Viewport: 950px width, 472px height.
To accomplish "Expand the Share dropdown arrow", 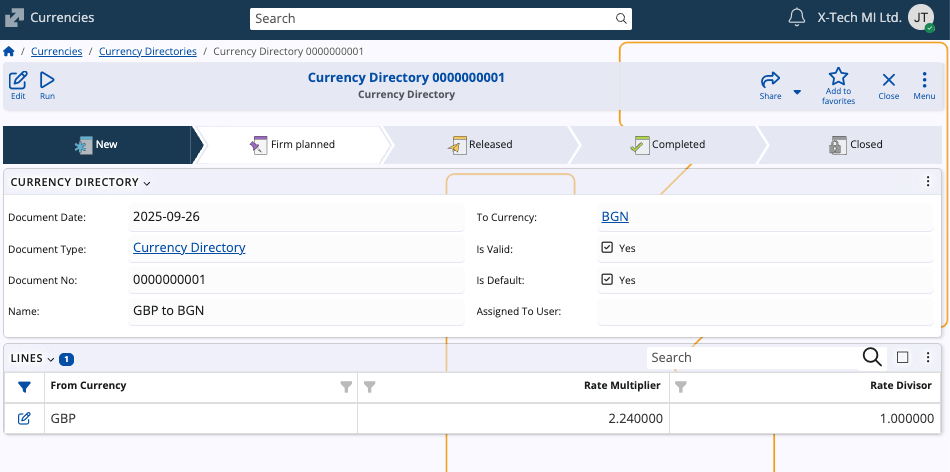I will pos(797,92).
